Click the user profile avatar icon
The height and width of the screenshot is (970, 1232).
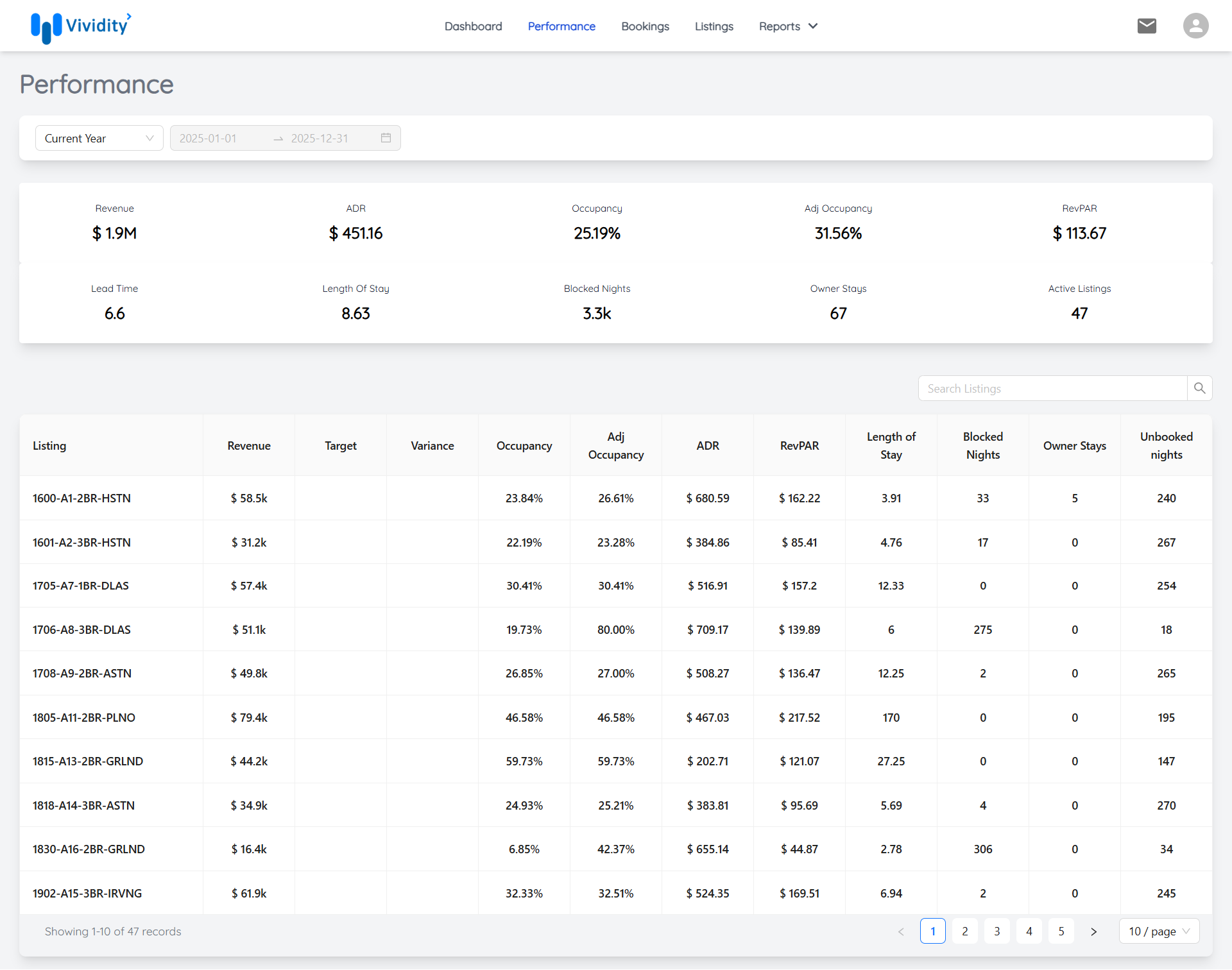[1195, 26]
